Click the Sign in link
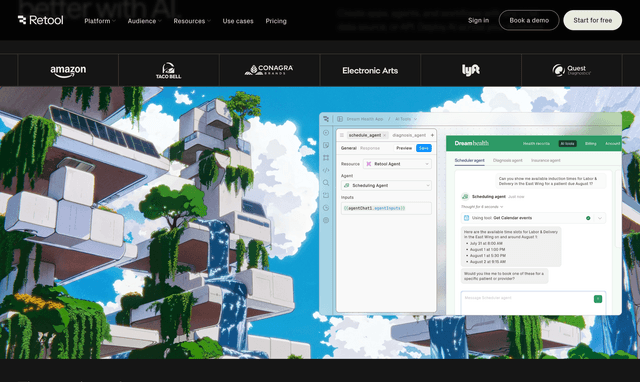This screenshot has width=640, height=382. [x=478, y=20]
